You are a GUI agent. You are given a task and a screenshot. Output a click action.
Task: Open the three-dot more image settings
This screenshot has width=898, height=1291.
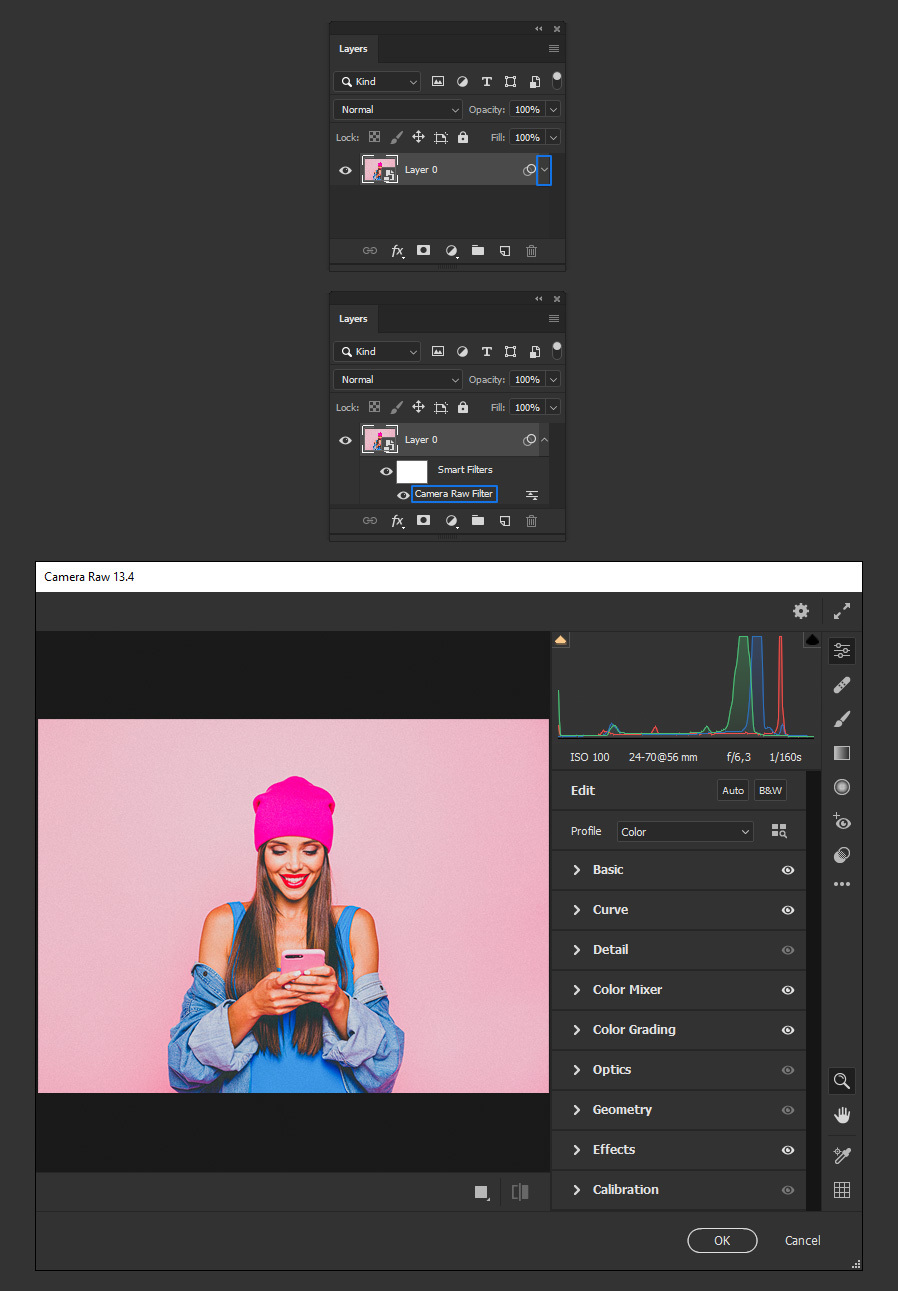click(x=842, y=884)
